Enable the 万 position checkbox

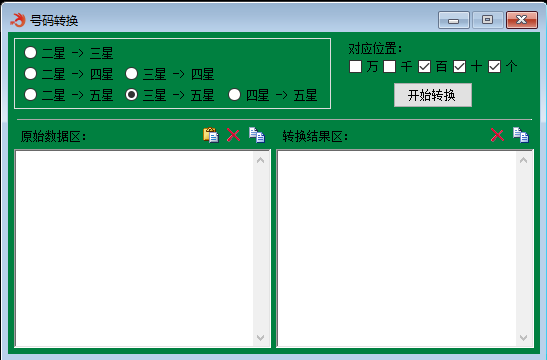pos(355,66)
